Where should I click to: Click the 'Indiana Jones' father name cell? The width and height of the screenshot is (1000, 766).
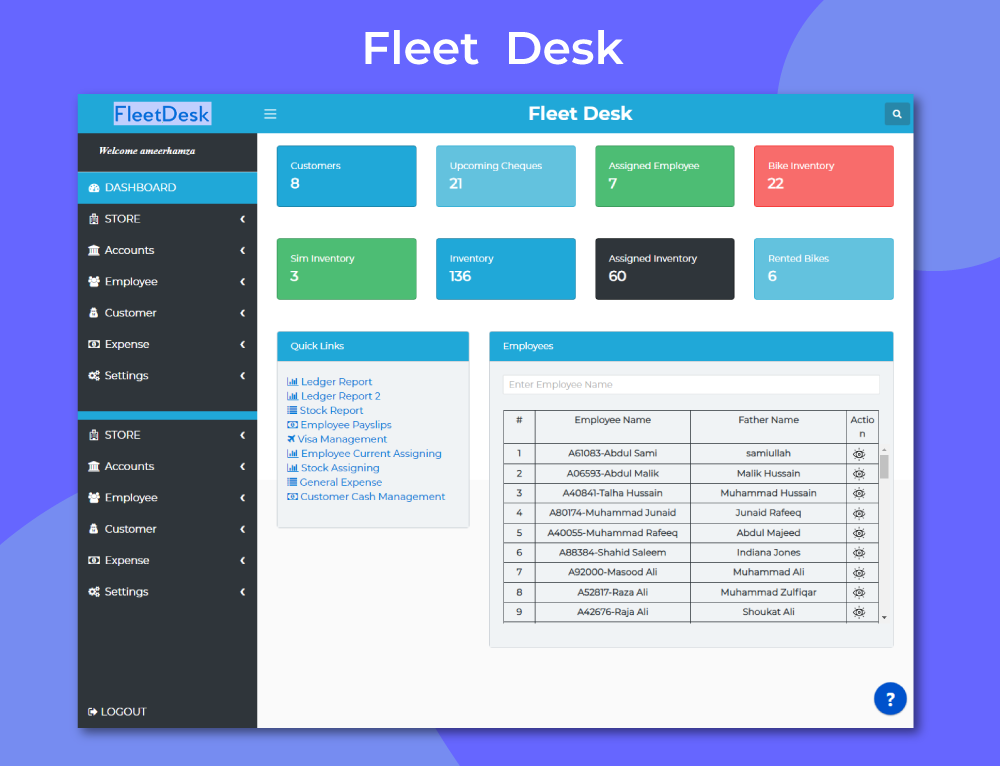coord(768,552)
